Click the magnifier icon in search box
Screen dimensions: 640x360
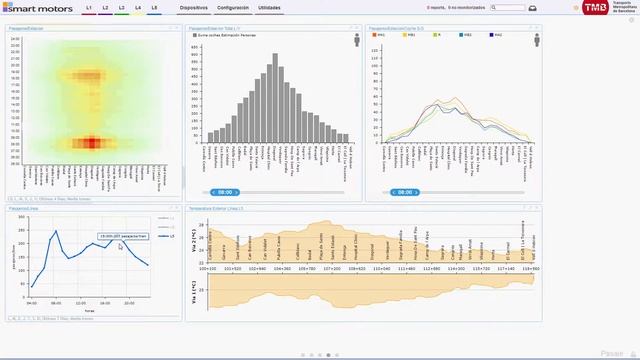493,8
